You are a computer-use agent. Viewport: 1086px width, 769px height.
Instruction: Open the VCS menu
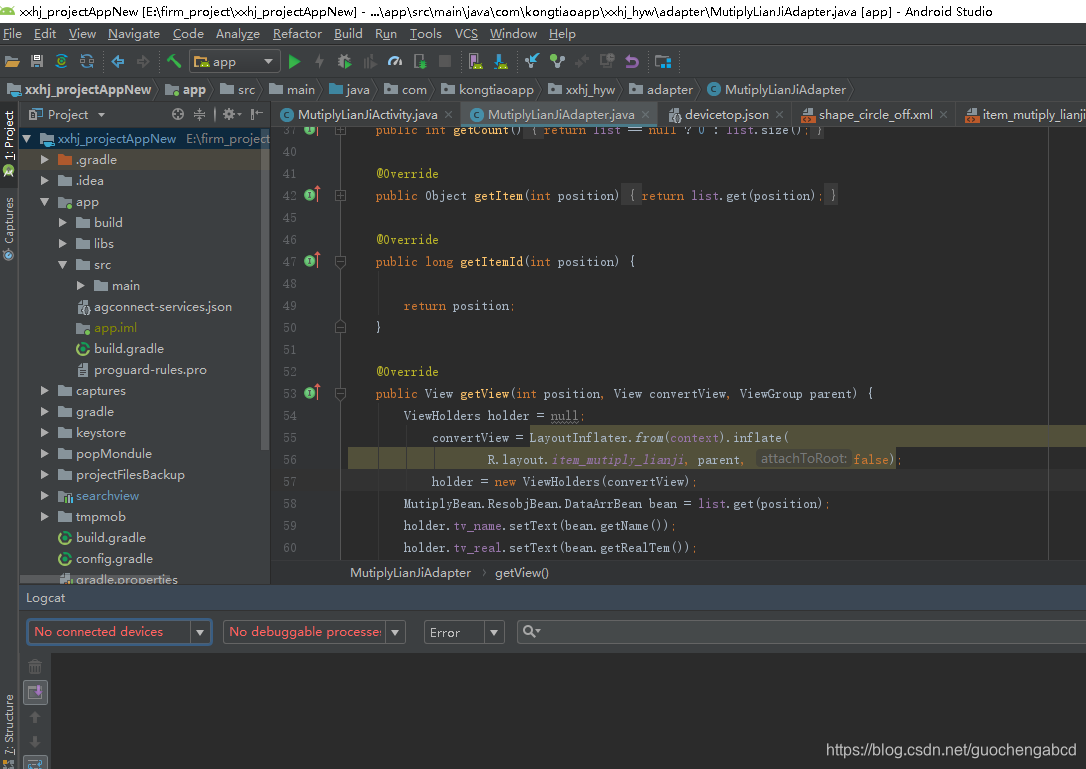pyautogui.click(x=466, y=34)
